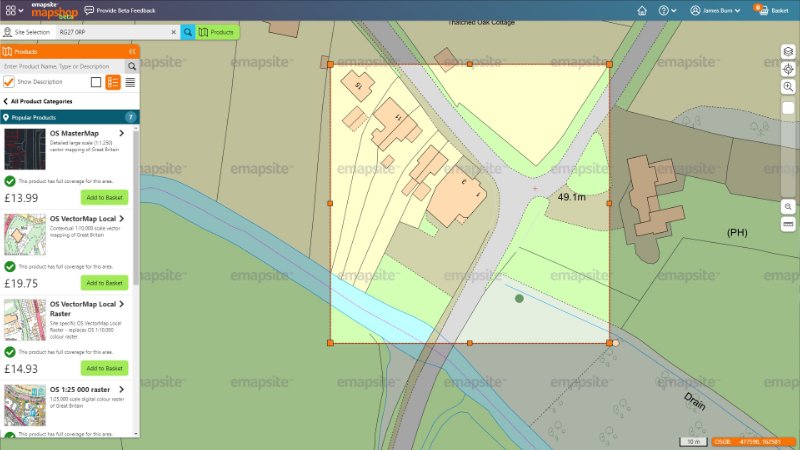This screenshot has height=450, width=800.
Task: Open the Basket
Action: tap(773, 10)
